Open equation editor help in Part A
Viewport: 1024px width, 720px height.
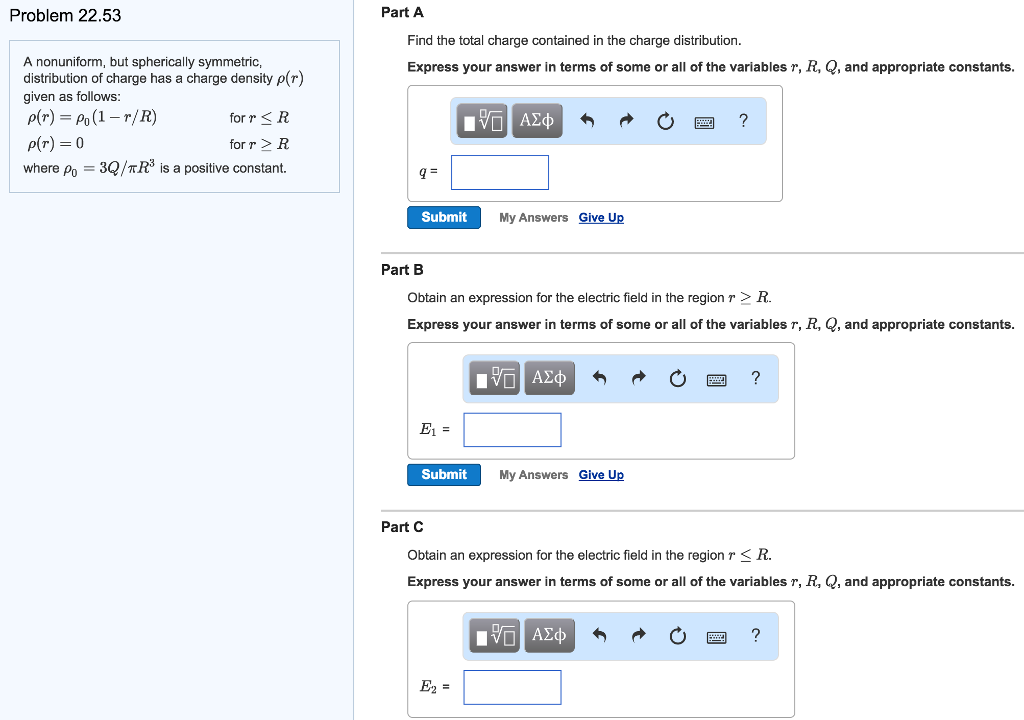pos(743,120)
